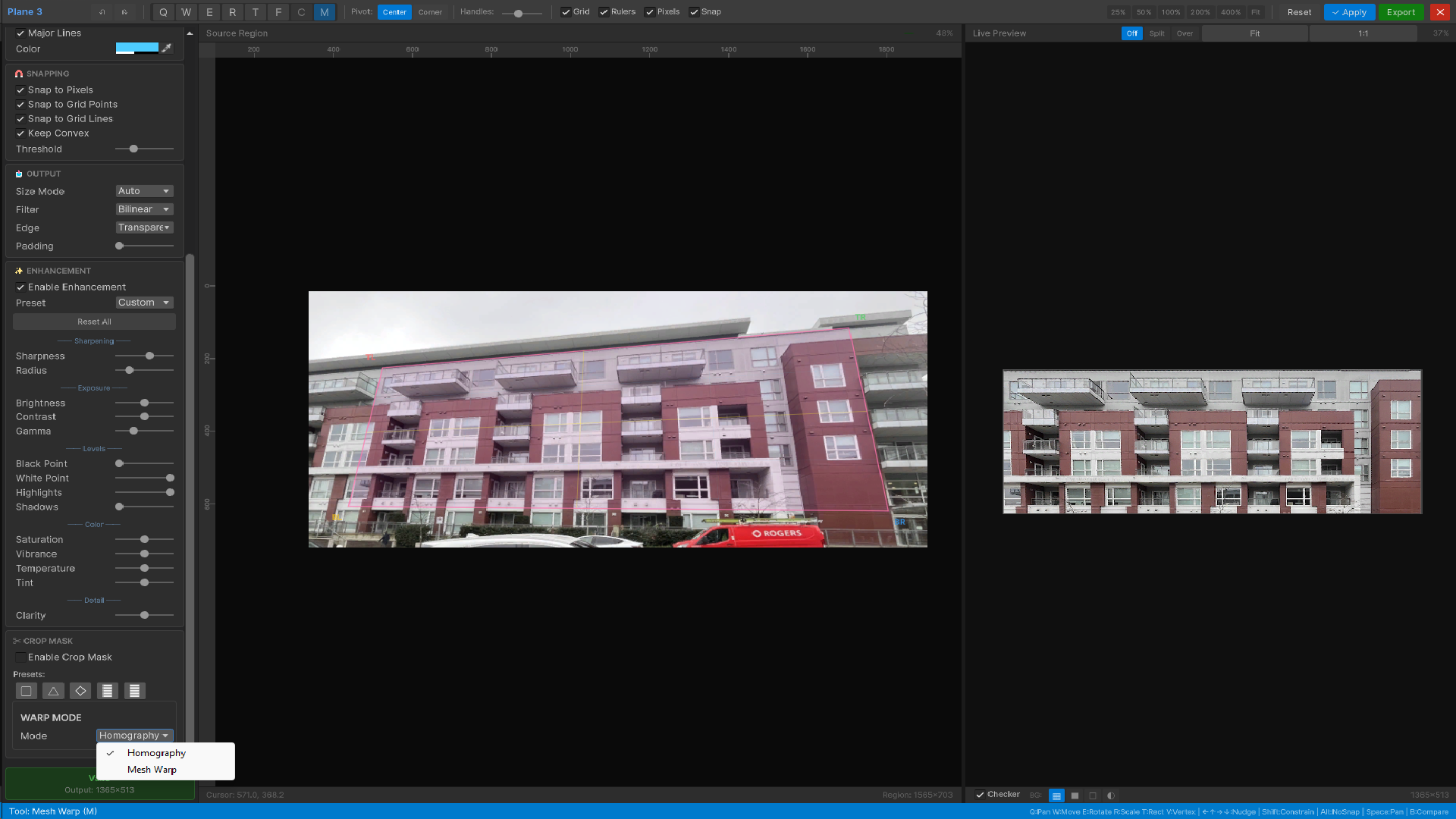Choose the diamond crop mask preset
The image size is (1456, 819).
(x=80, y=691)
